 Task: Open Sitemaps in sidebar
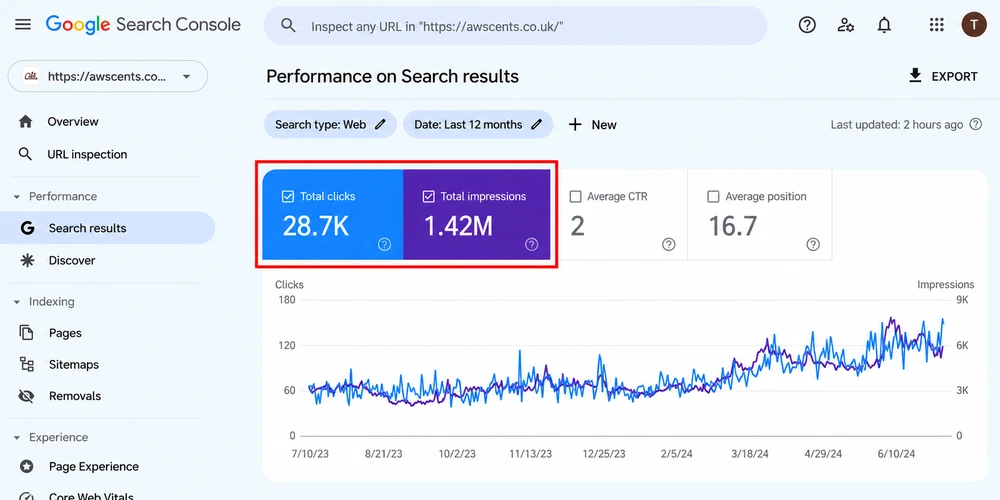click(x=73, y=365)
